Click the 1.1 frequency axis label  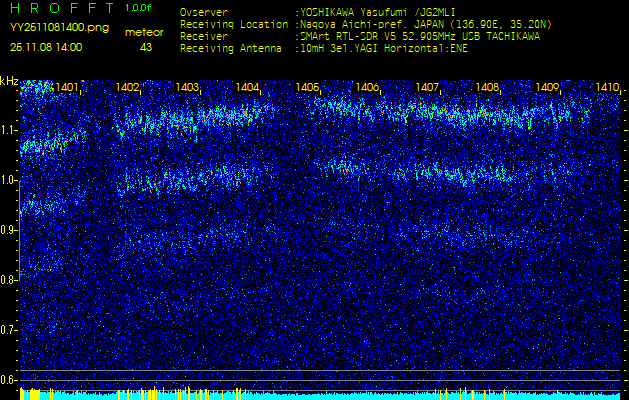tap(9, 130)
